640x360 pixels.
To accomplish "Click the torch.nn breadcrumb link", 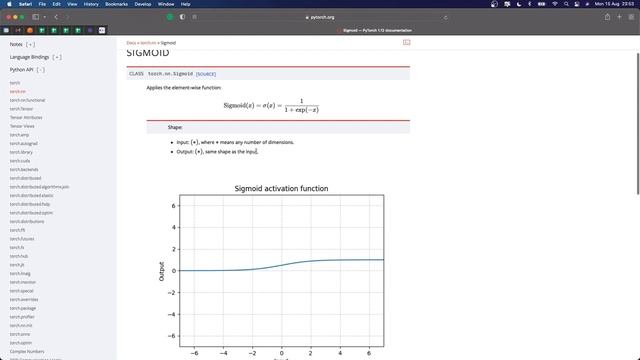I will pos(148,43).
